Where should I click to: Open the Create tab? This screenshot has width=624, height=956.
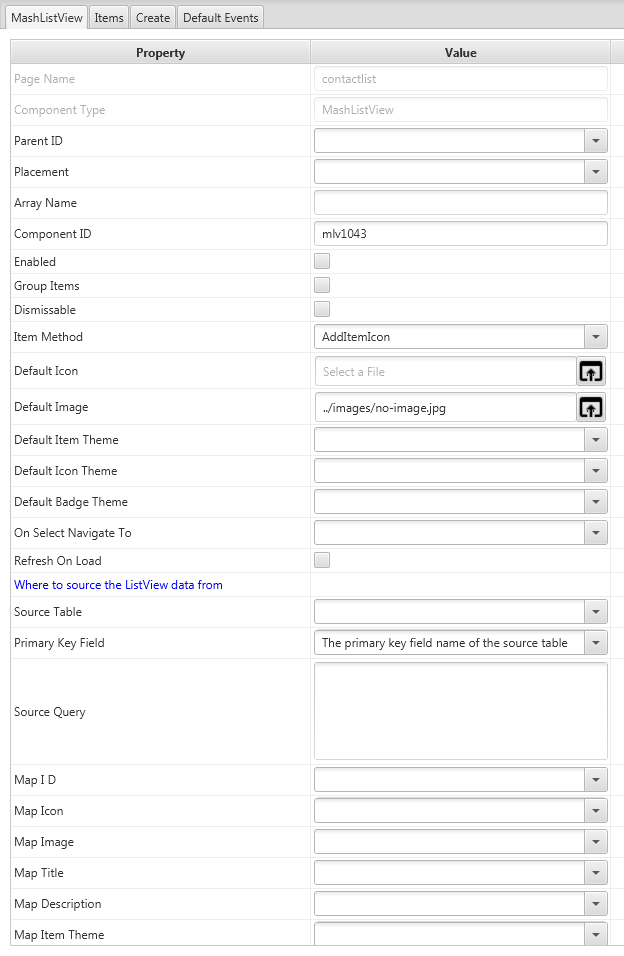[153, 17]
